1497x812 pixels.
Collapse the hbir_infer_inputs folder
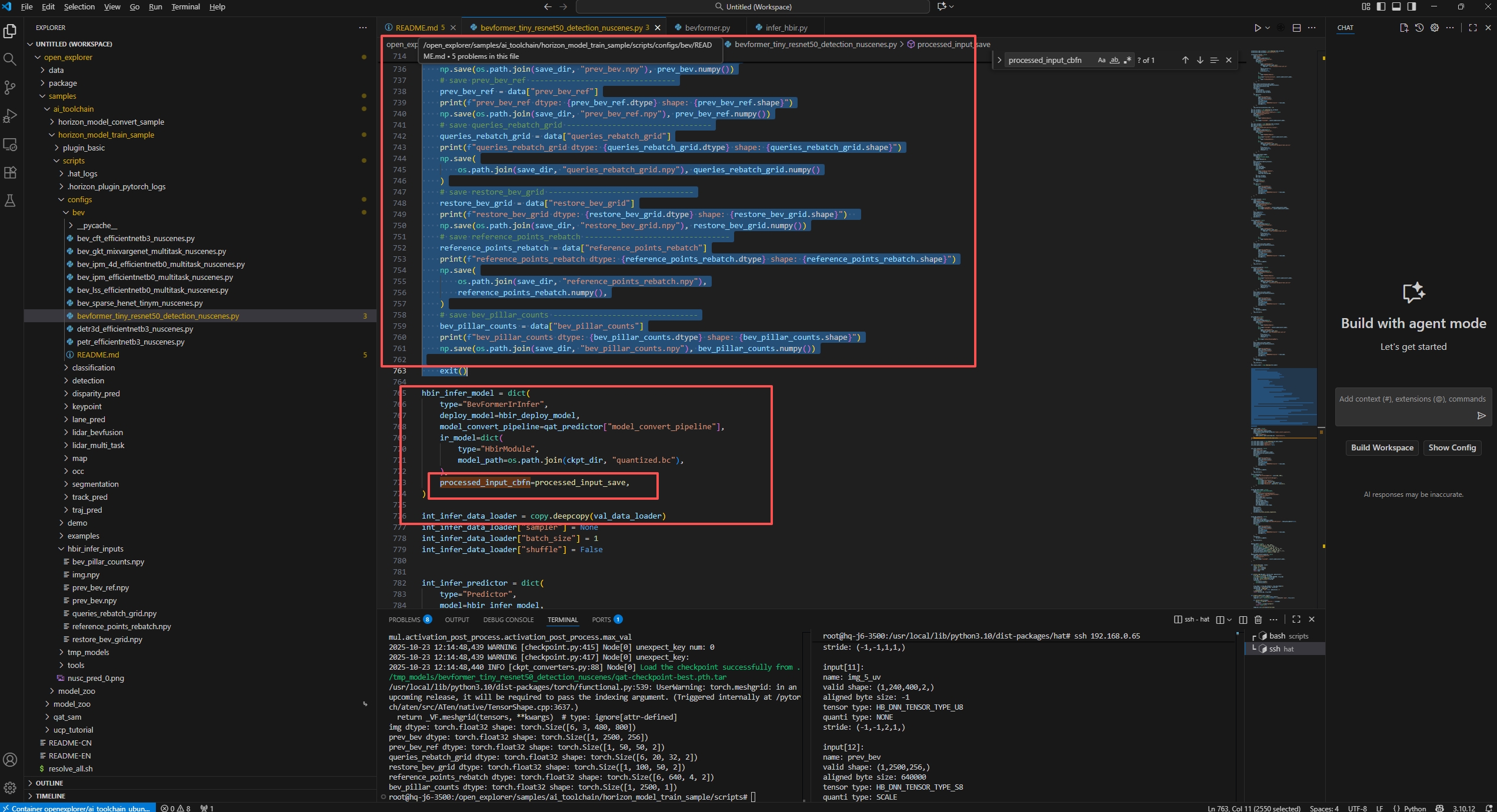pos(95,549)
